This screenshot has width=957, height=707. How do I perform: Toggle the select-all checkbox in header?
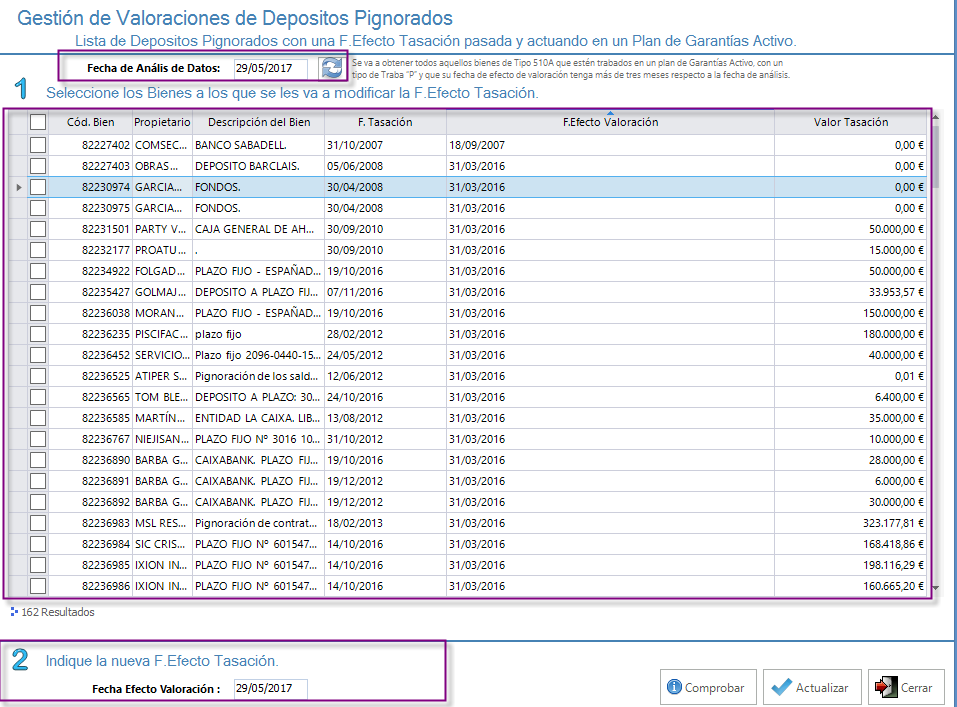[x=38, y=122]
